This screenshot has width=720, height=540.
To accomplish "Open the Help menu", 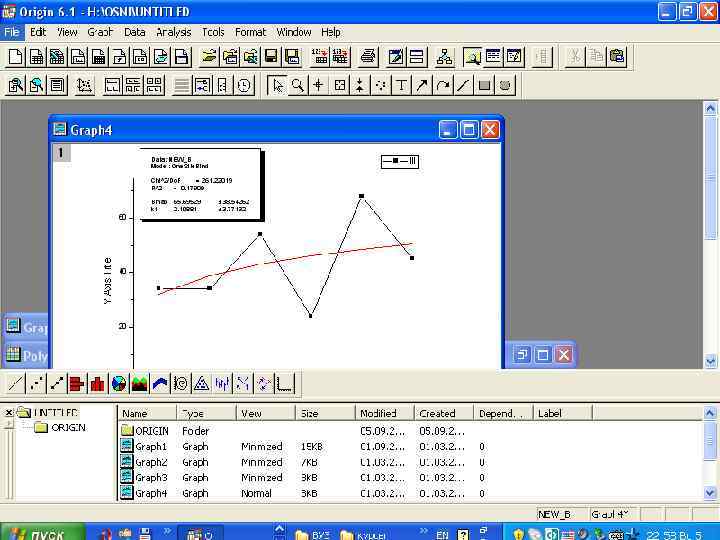I will (331, 32).
